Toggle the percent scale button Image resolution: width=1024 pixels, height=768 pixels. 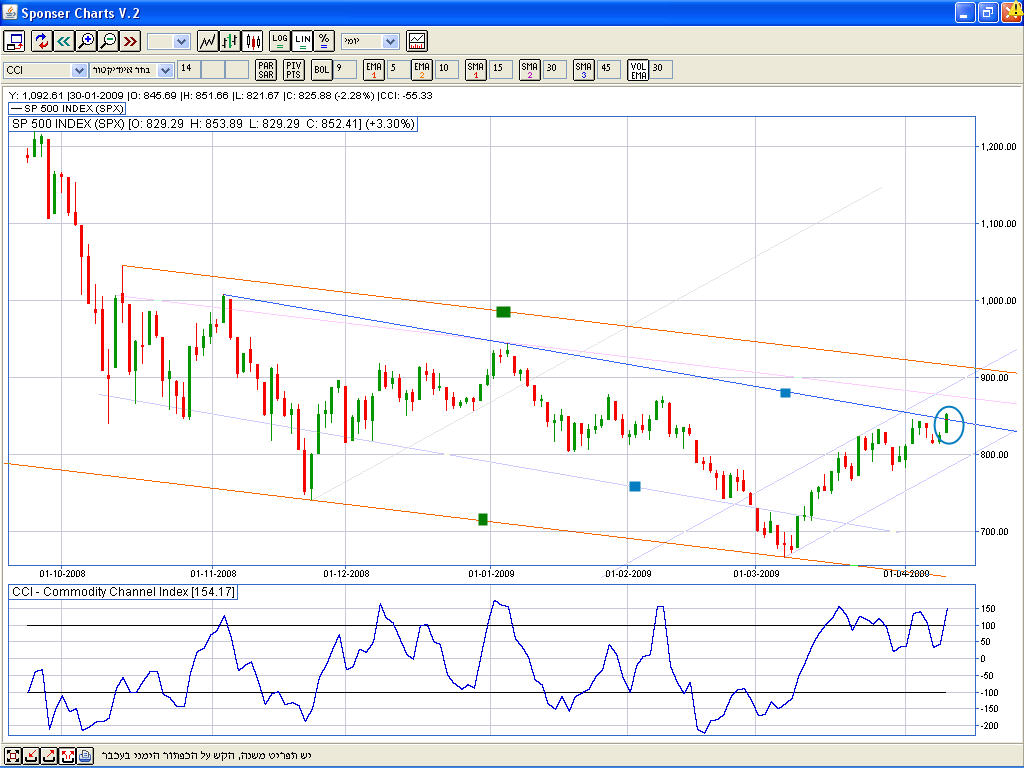tap(324, 41)
